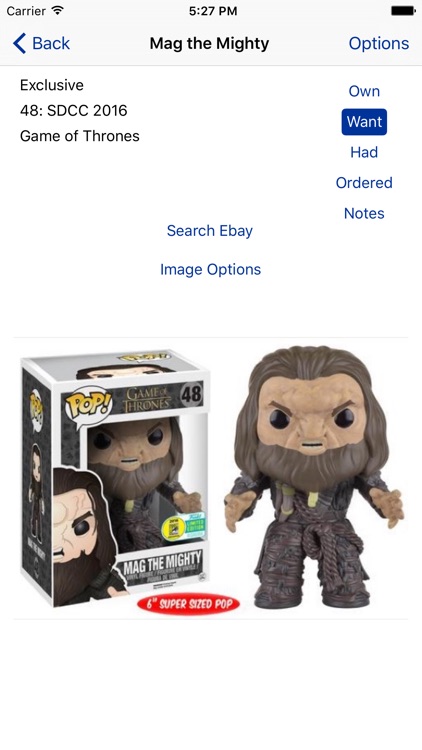Viewport: 422px width, 750px height.
Task: Go Back to the previous list
Action: (42, 44)
